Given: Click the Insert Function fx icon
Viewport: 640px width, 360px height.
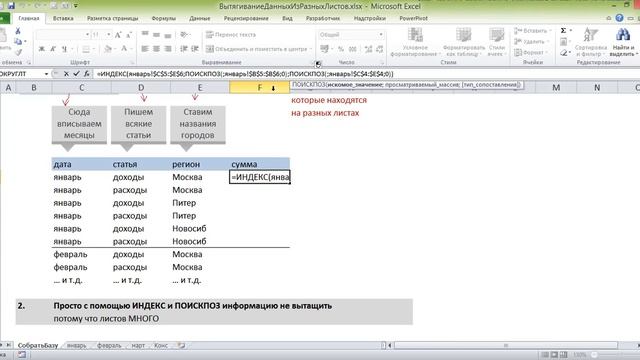Looking at the screenshot, I should [x=87, y=74].
